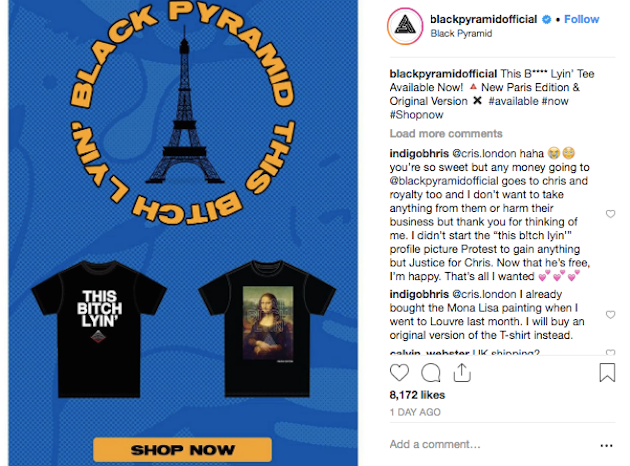This screenshot has width=630, height=466.
Task: Save post with the bookmark icon
Action: [607, 372]
